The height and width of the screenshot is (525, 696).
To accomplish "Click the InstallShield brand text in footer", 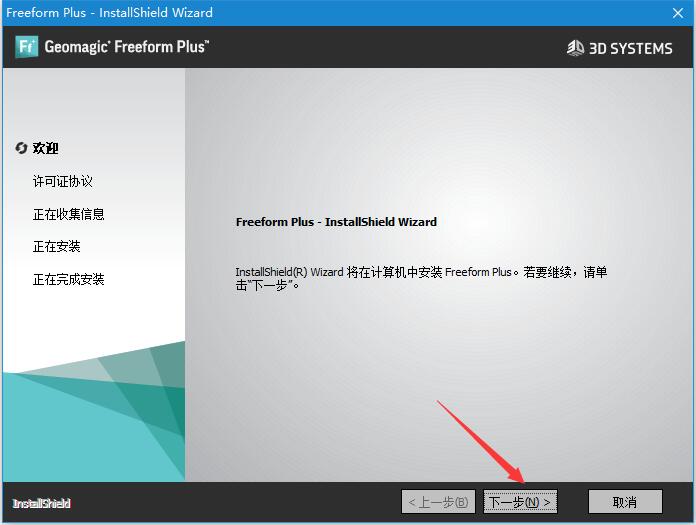I will click(x=41, y=503).
